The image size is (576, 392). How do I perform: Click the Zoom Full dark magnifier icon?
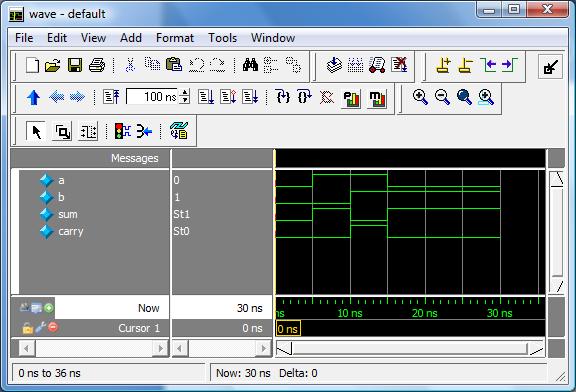(x=464, y=97)
